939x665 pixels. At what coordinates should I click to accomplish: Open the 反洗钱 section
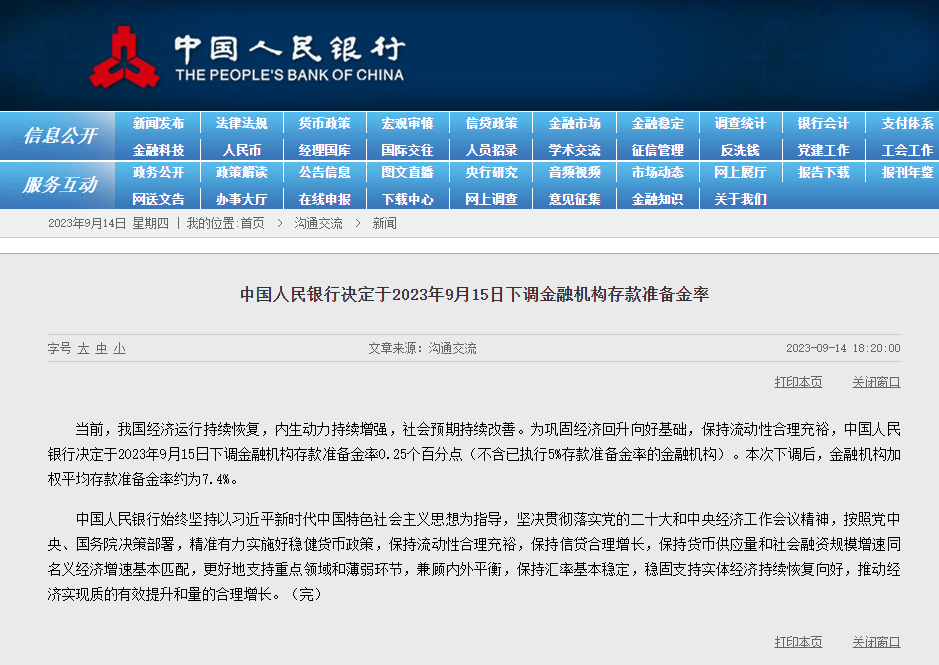(x=740, y=150)
